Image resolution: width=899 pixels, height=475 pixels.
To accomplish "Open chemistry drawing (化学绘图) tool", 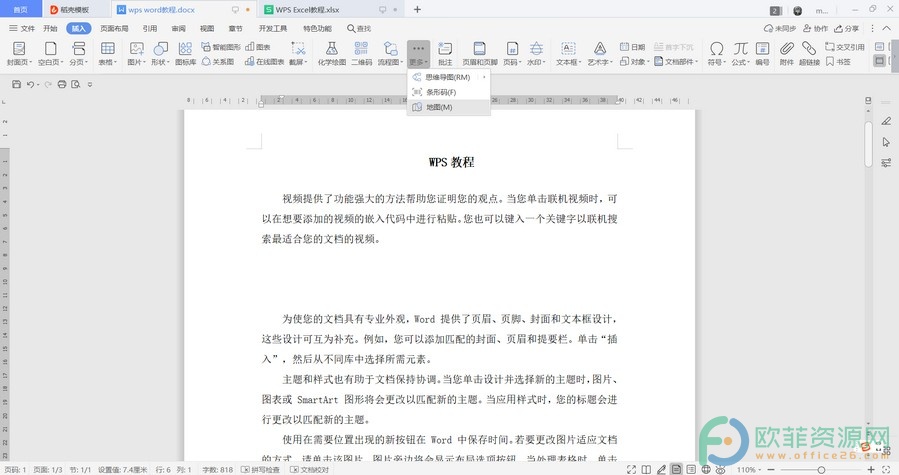I will [331, 53].
